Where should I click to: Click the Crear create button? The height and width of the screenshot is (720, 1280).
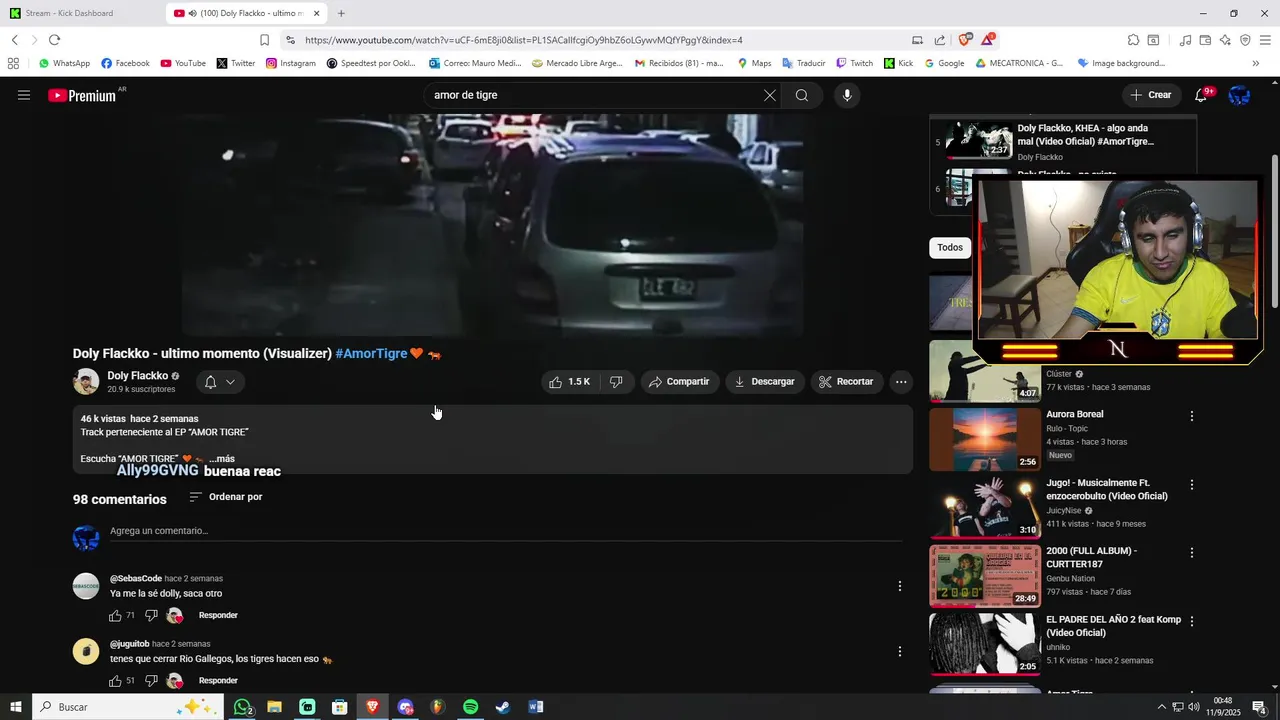click(x=1150, y=95)
